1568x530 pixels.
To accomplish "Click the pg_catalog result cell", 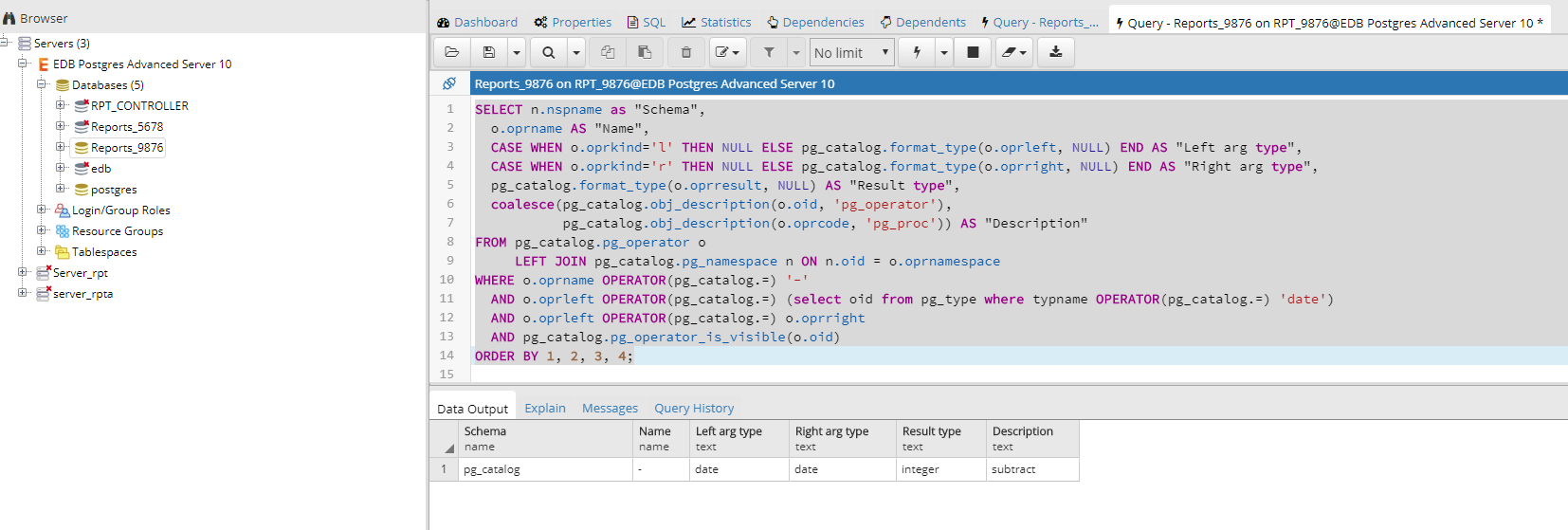I will tap(491, 469).
